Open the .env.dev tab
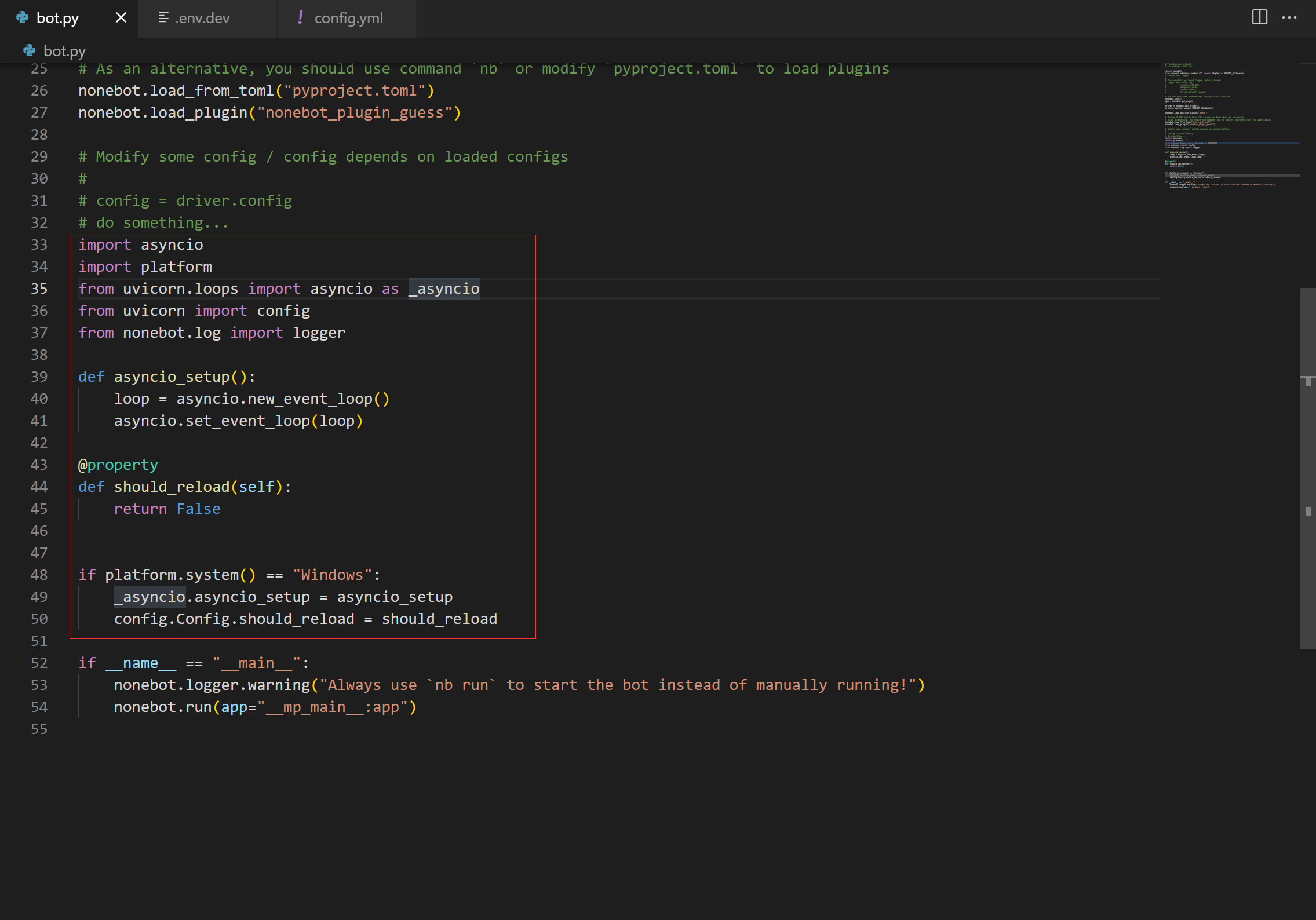The image size is (1316, 920). pyautogui.click(x=207, y=18)
